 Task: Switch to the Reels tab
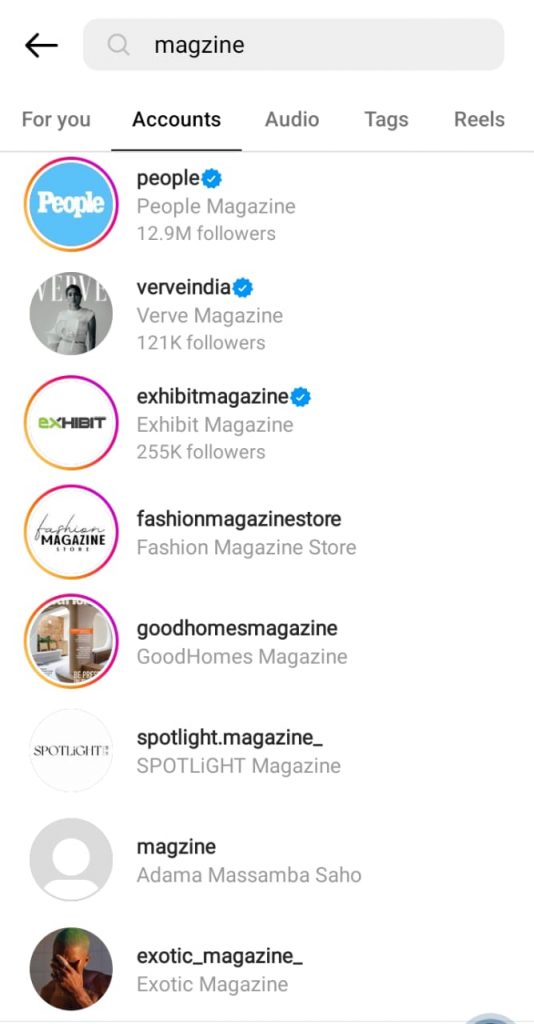(x=479, y=120)
